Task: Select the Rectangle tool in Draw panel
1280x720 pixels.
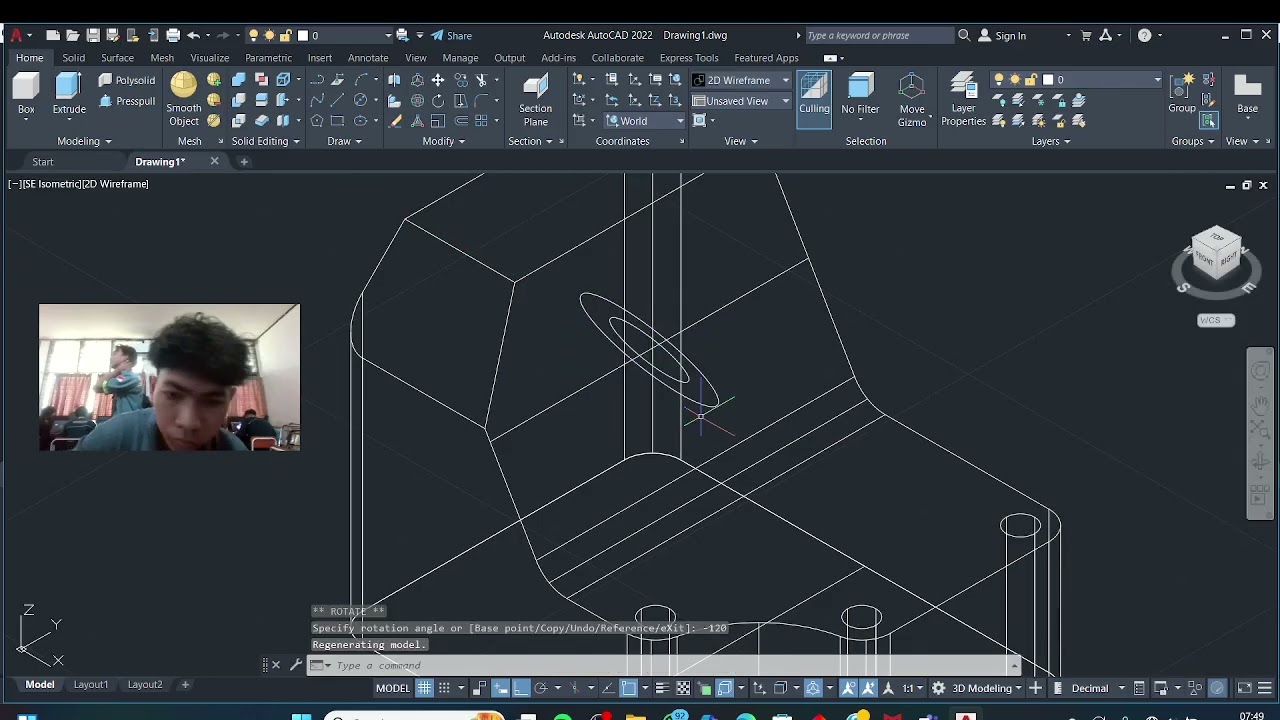Action: (337, 121)
